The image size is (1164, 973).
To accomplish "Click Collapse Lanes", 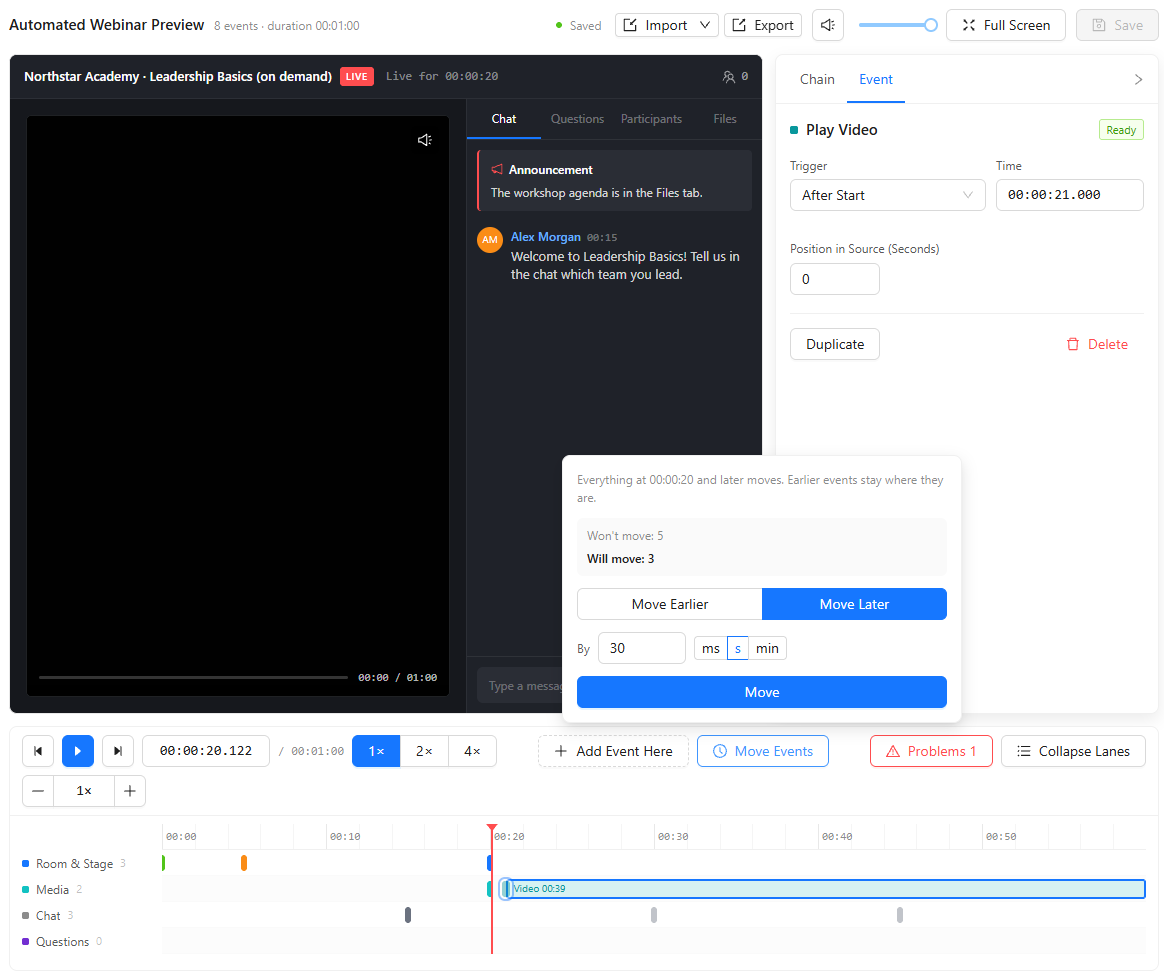I will [1073, 751].
